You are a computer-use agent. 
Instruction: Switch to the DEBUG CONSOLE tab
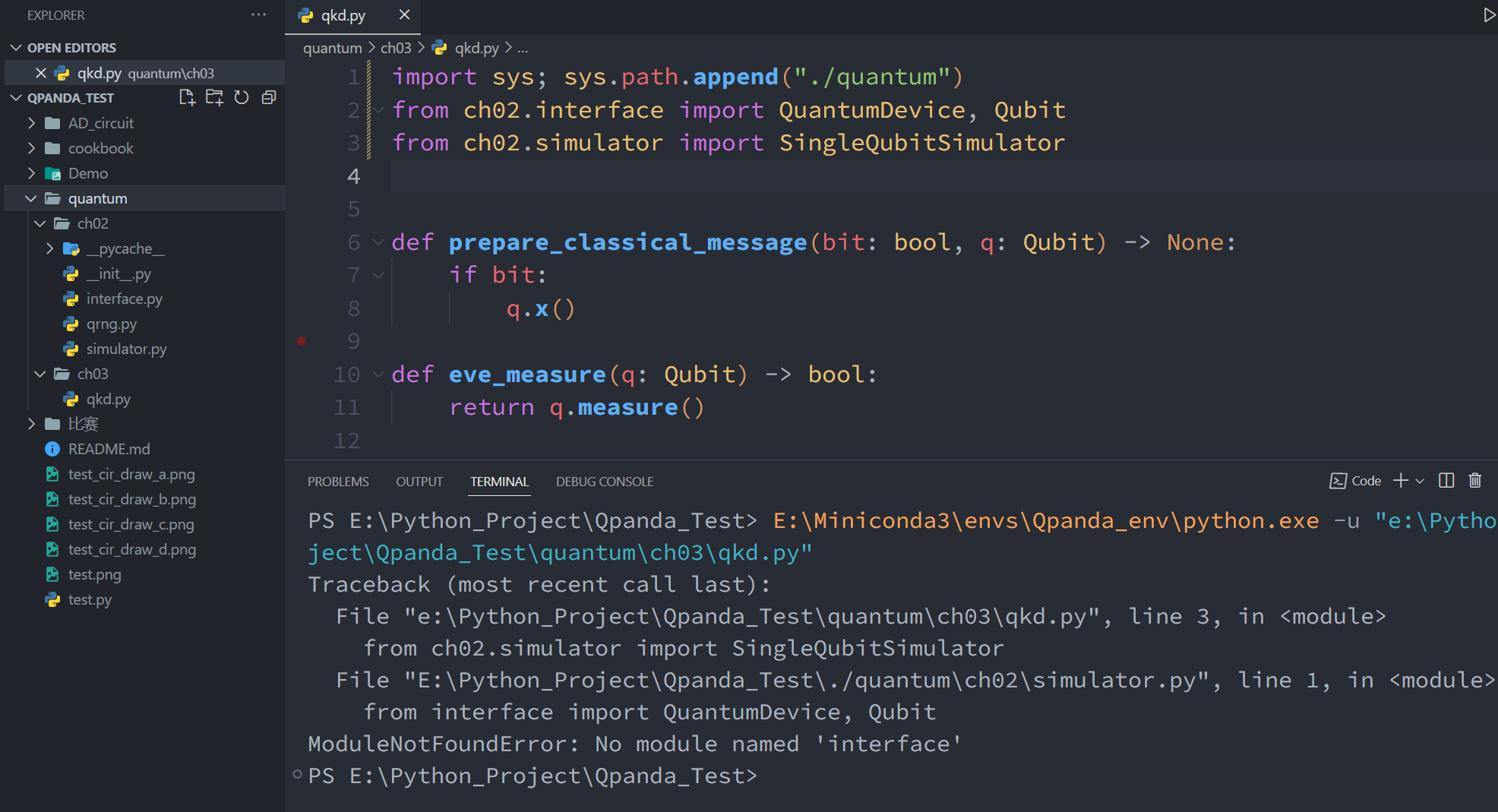pyautogui.click(x=605, y=482)
